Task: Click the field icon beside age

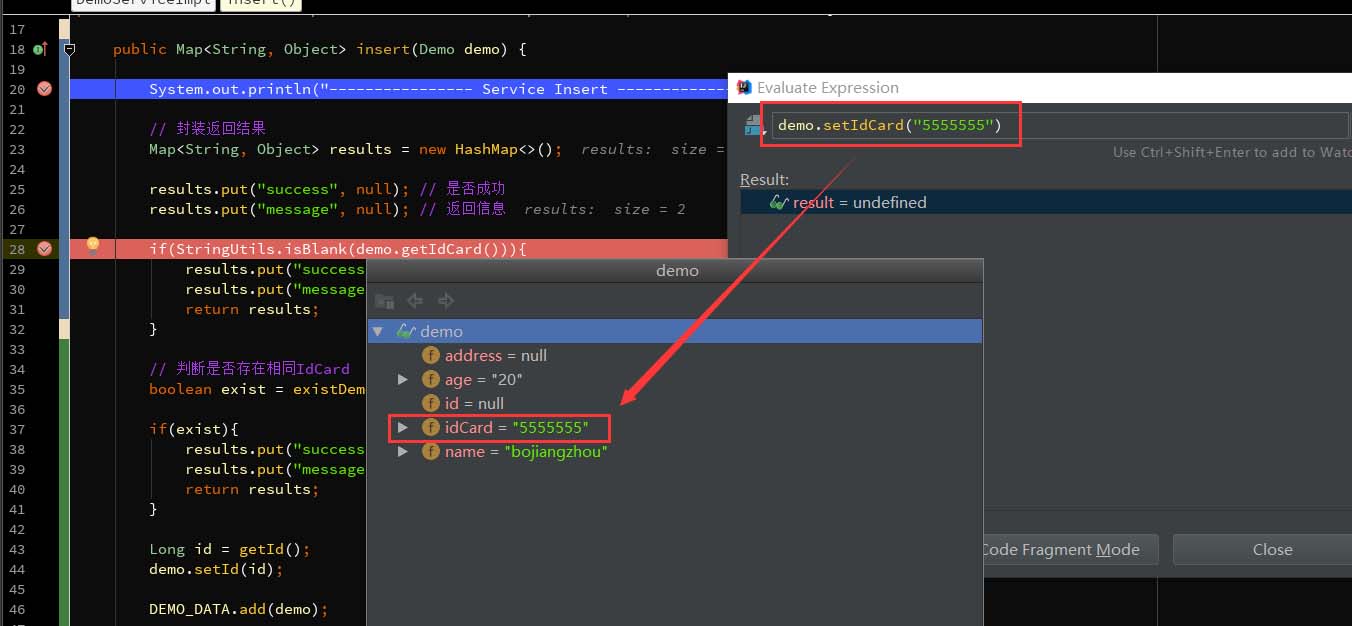Action: pyautogui.click(x=431, y=379)
